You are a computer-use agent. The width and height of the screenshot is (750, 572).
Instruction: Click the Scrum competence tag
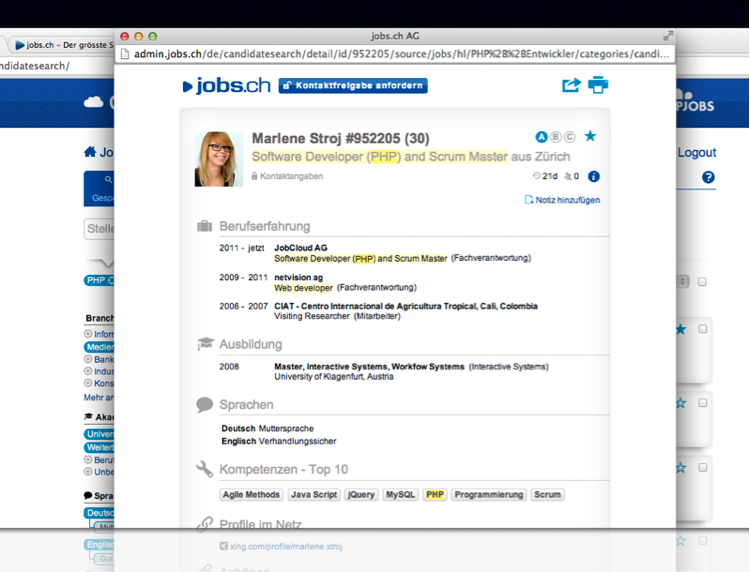pyautogui.click(x=547, y=495)
